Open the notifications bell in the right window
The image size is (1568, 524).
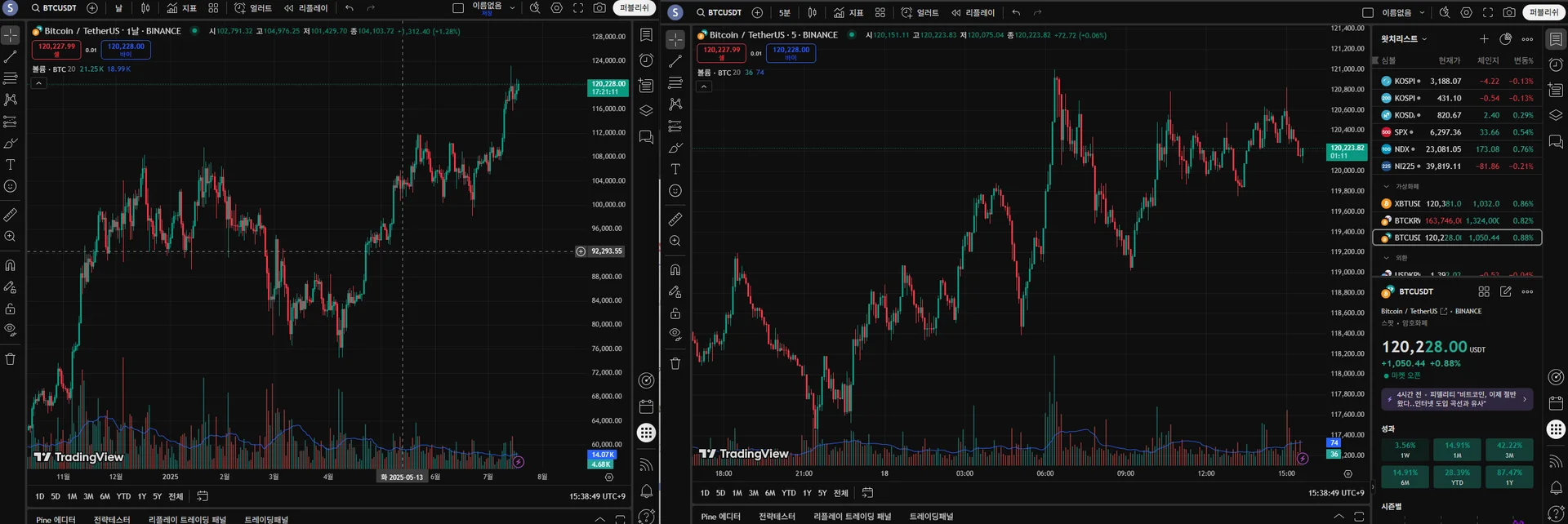click(x=1556, y=487)
